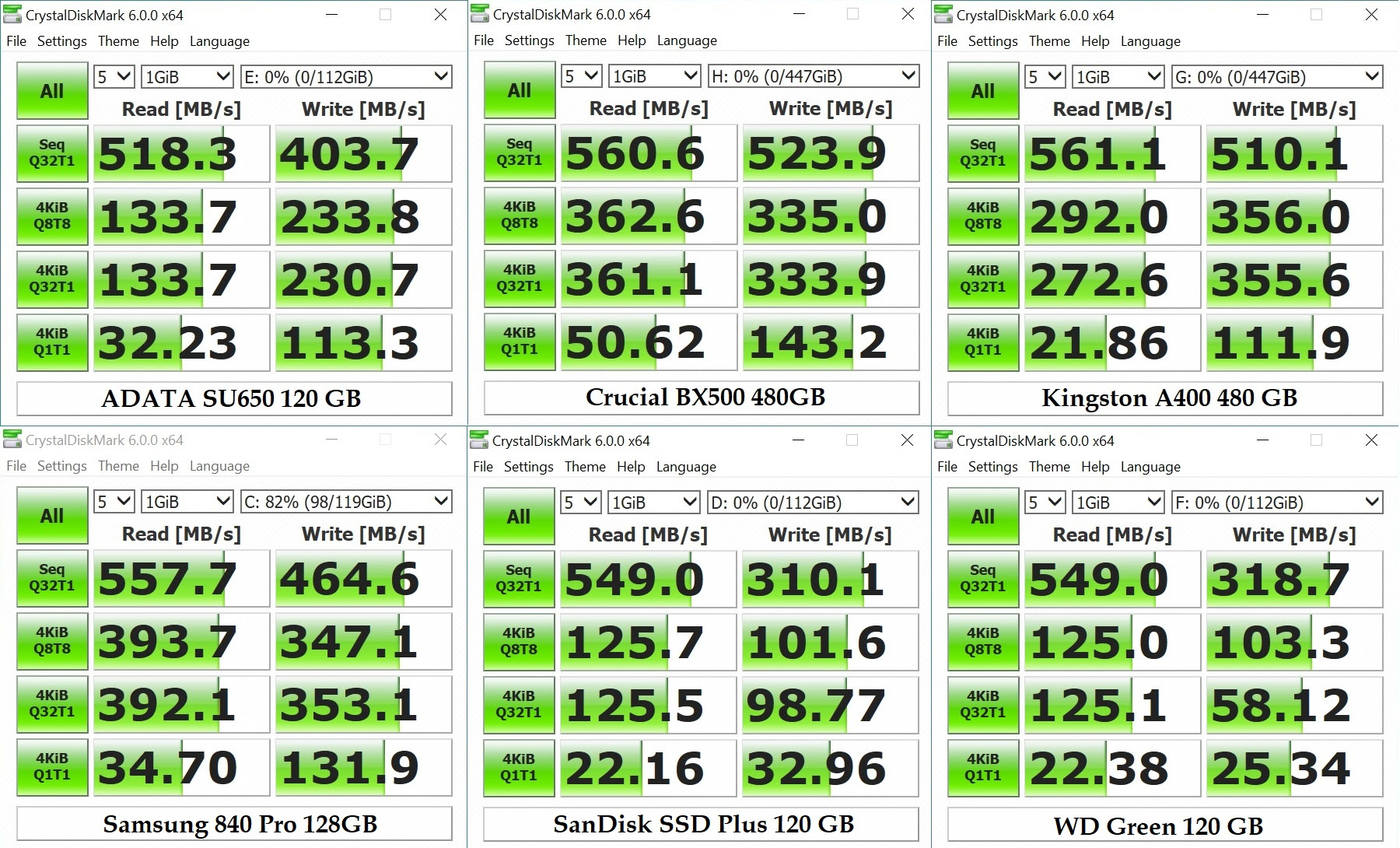1400x848 pixels.
Task: Click the CrystalDiskMark app icon in WD Green window
Action: tap(943, 440)
